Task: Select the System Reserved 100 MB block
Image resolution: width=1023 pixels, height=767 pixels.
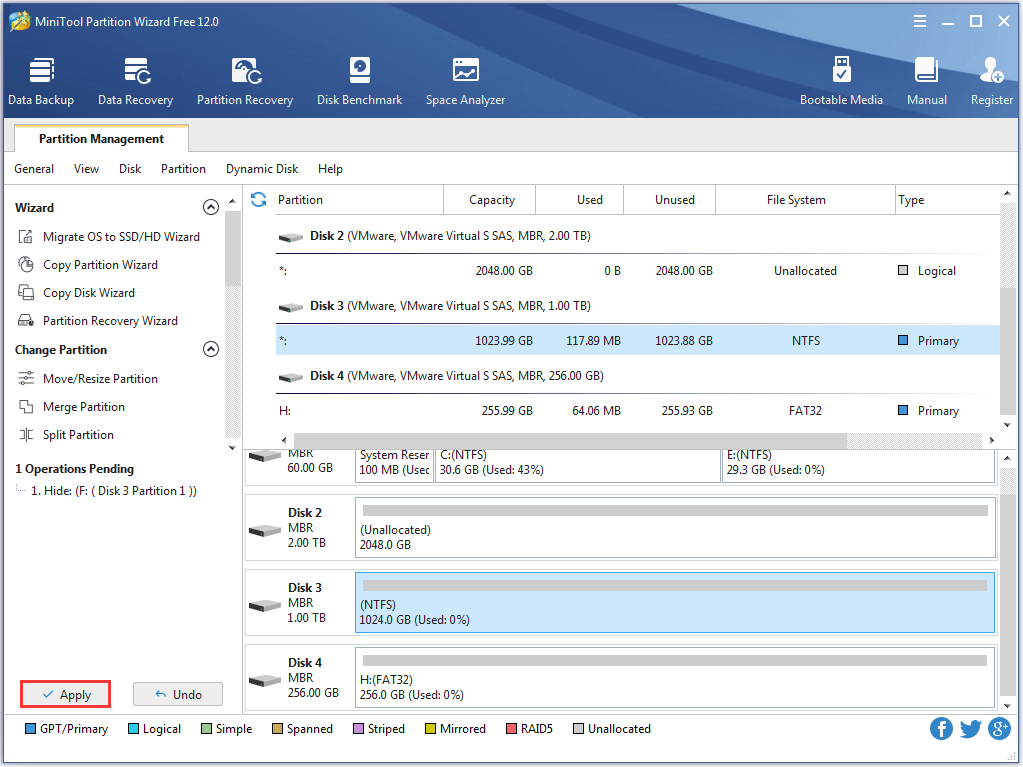Action: pyautogui.click(x=393, y=466)
